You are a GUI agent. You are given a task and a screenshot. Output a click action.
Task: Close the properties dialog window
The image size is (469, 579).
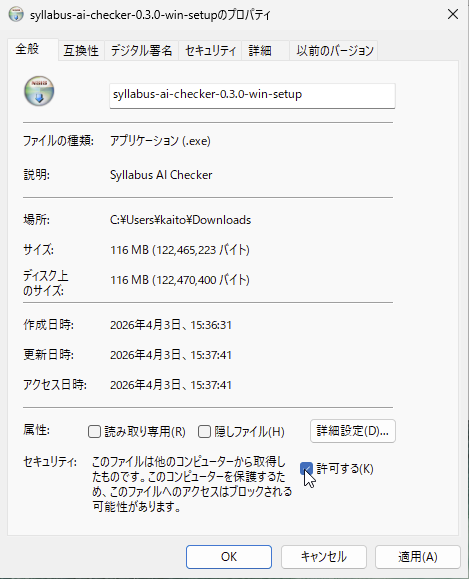click(453, 14)
